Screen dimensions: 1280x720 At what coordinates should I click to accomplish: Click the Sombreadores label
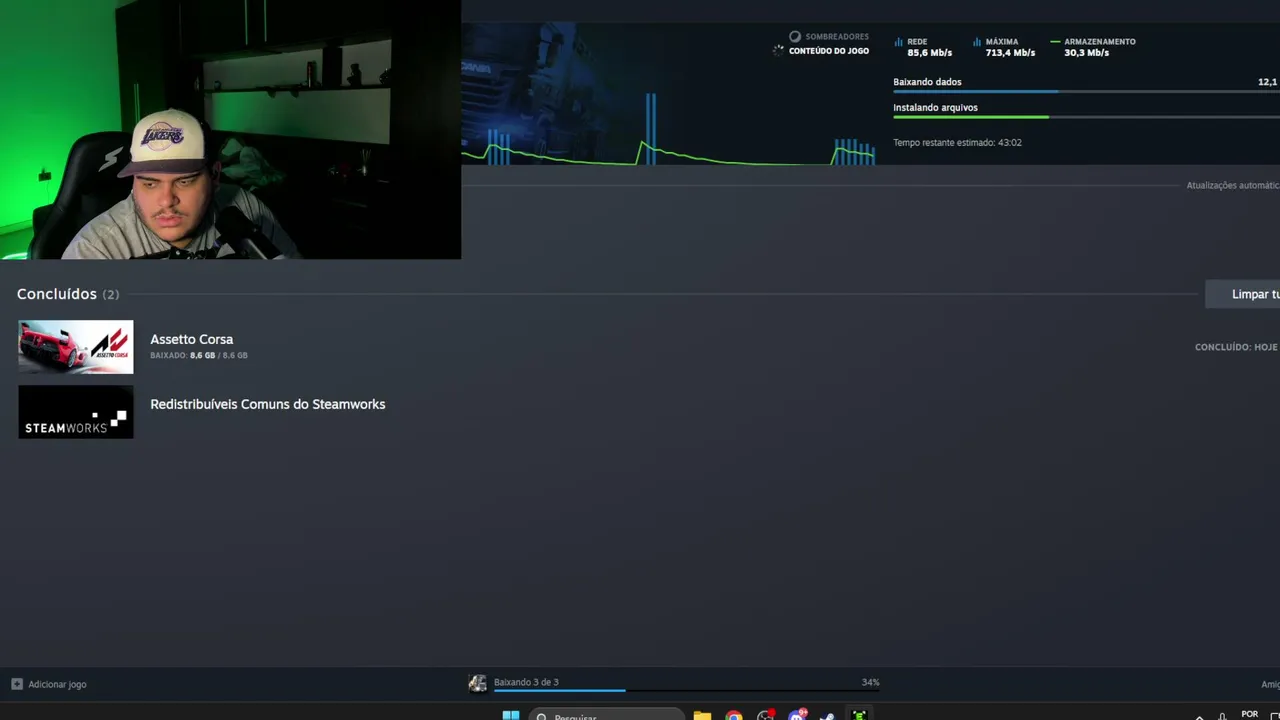837,37
